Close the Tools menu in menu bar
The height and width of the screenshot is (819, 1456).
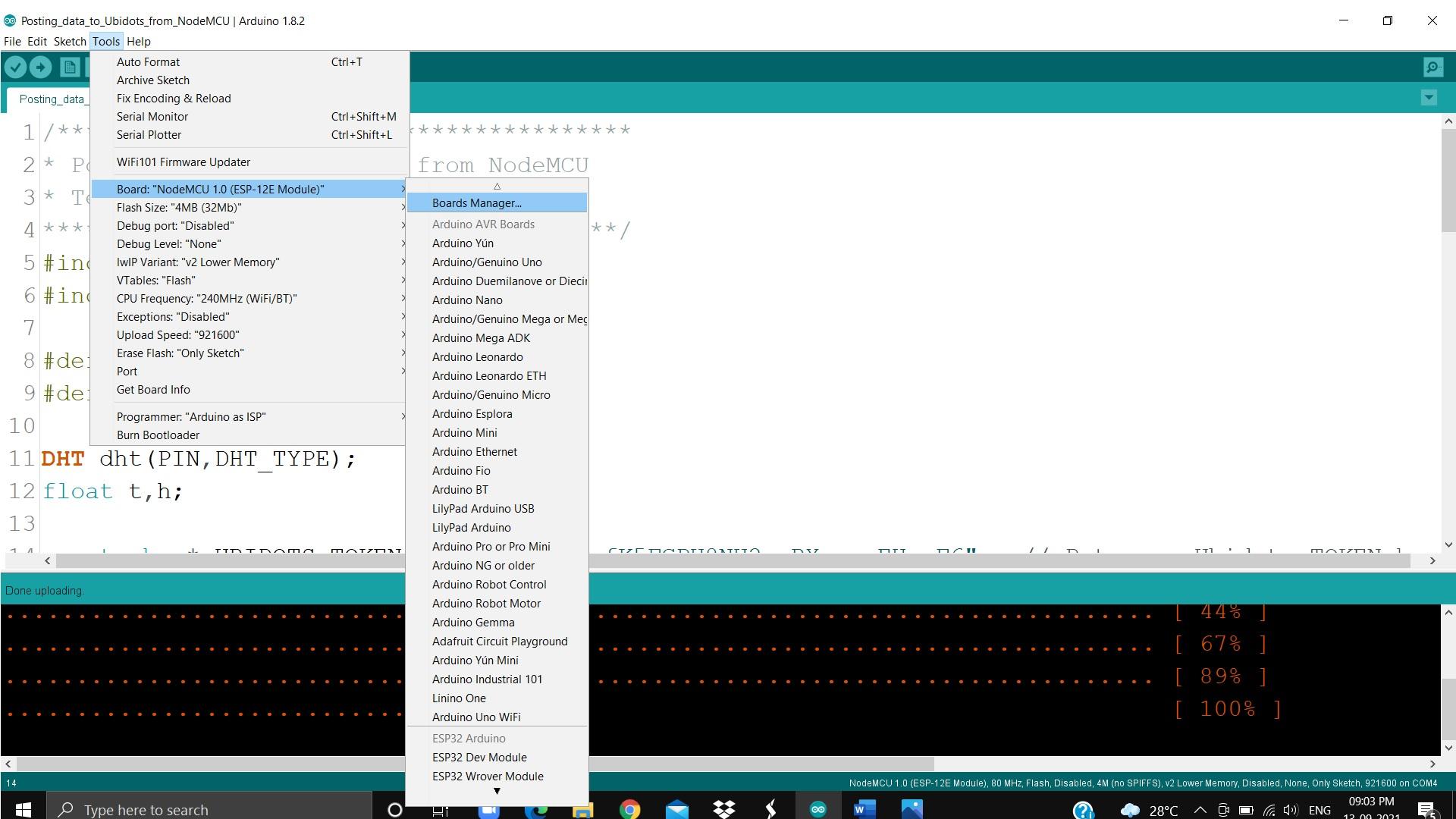pos(106,42)
